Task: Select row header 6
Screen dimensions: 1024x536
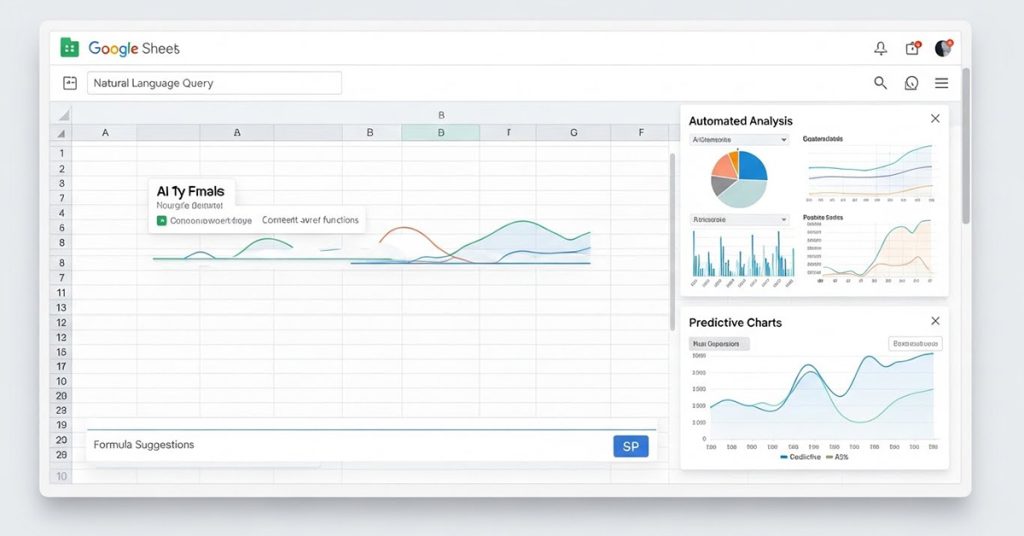Action: click(x=61, y=228)
